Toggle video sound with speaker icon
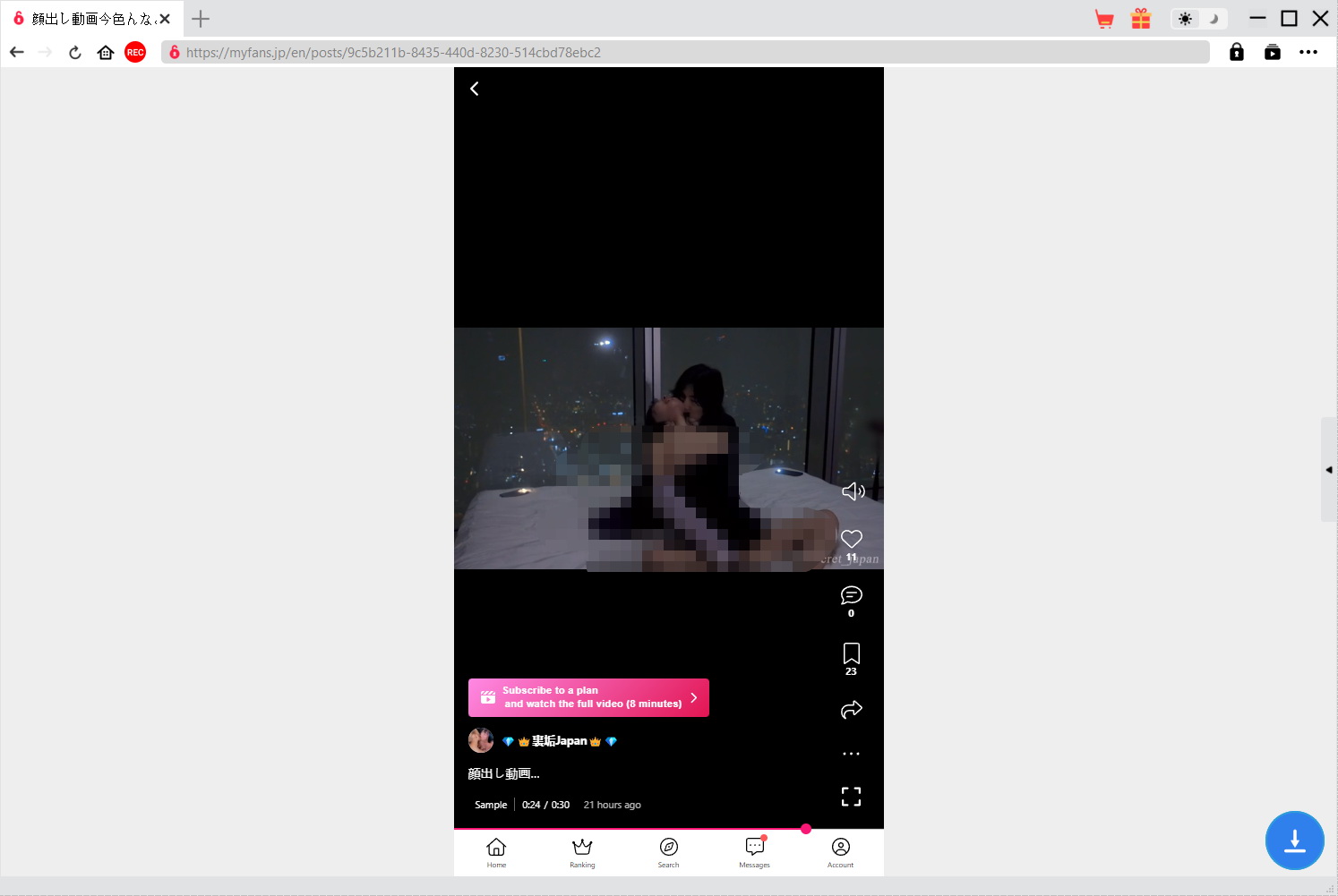The height and width of the screenshot is (896, 1338). point(853,491)
